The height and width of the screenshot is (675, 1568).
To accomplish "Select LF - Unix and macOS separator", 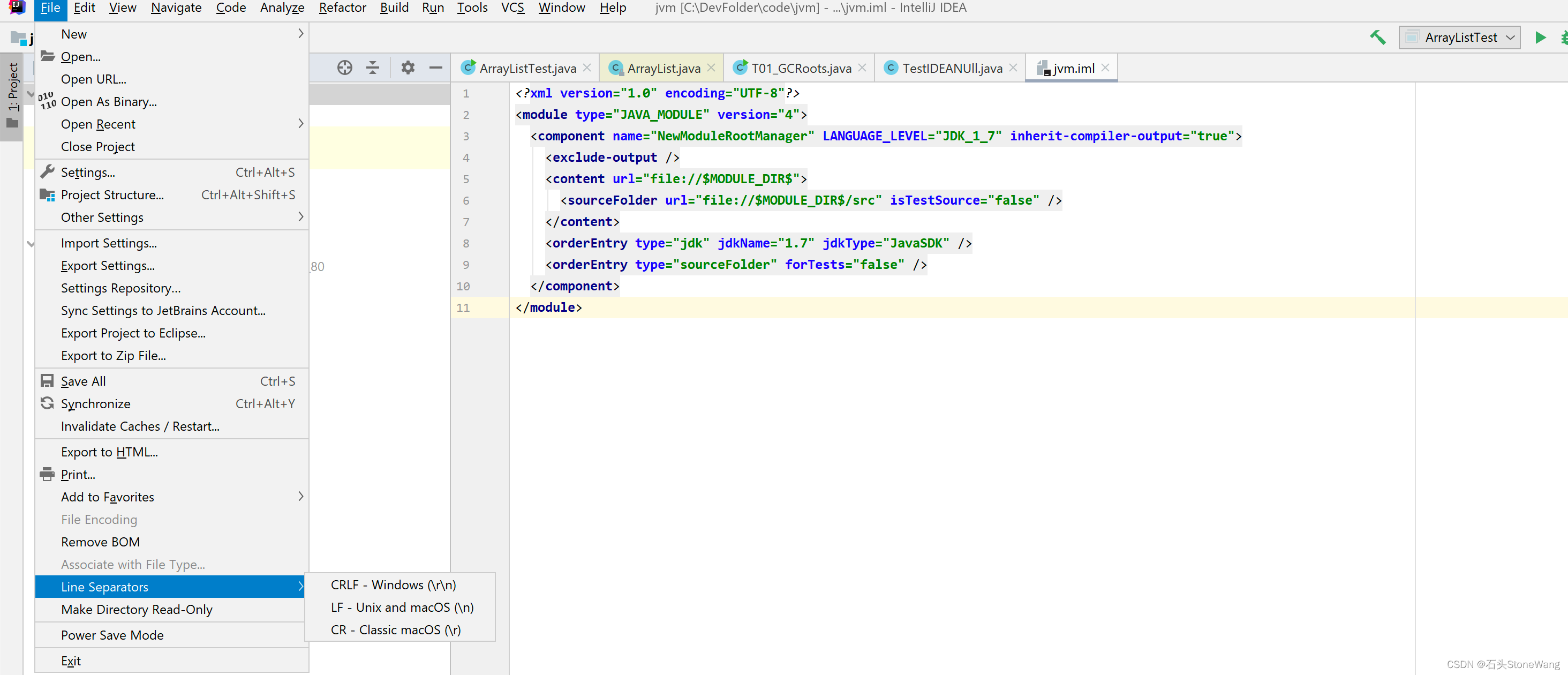I will pos(399,607).
